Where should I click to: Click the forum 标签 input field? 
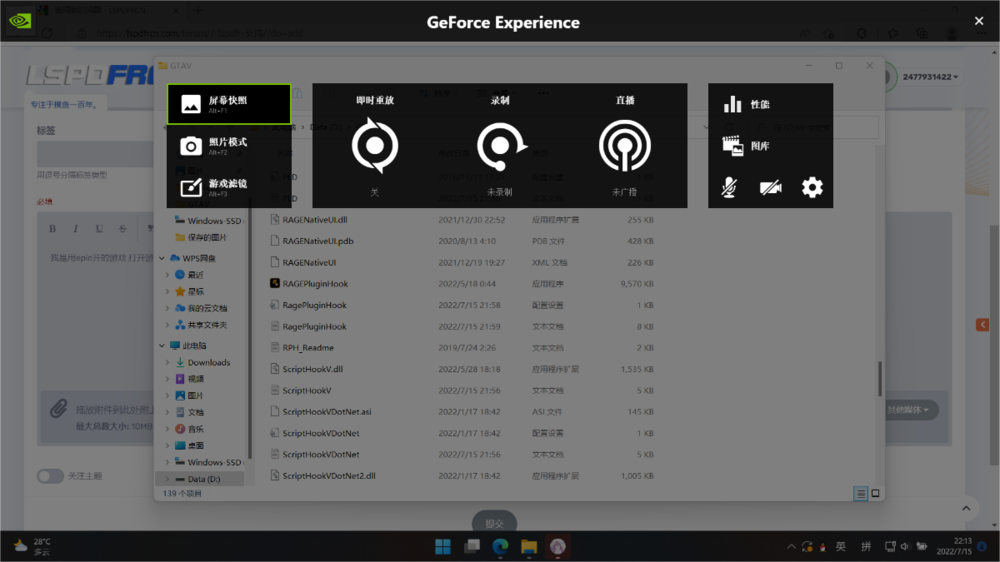[95, 154]
